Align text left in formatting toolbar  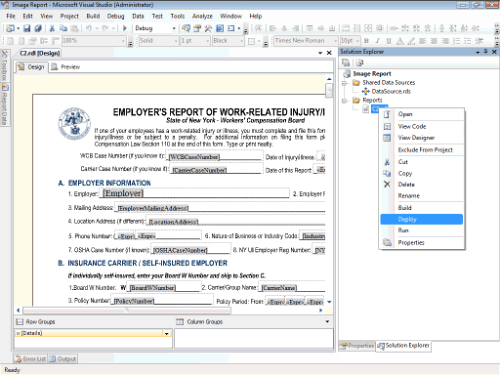point(423,41)
